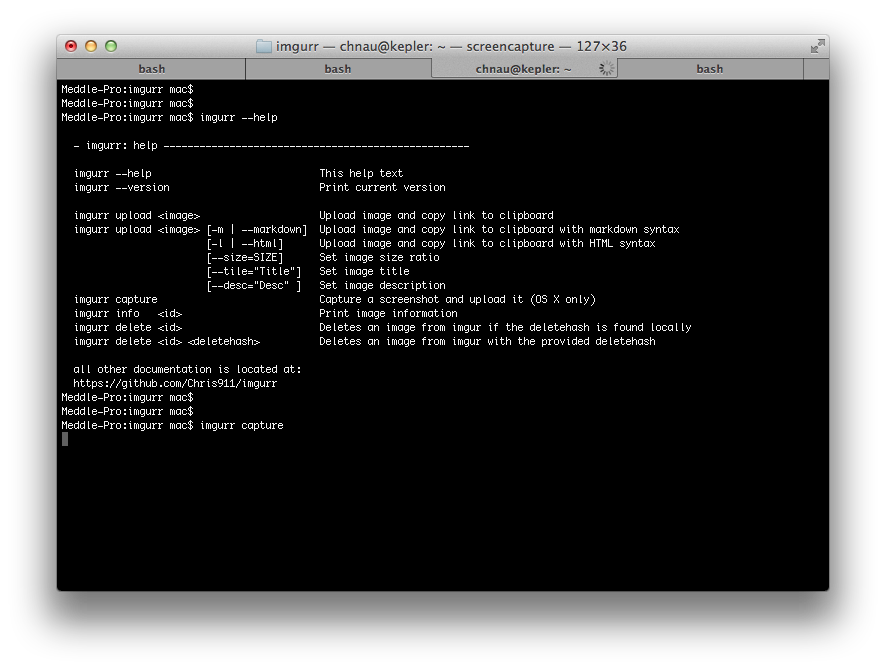Switch to the leftmost bash tab

coord(151,69)
